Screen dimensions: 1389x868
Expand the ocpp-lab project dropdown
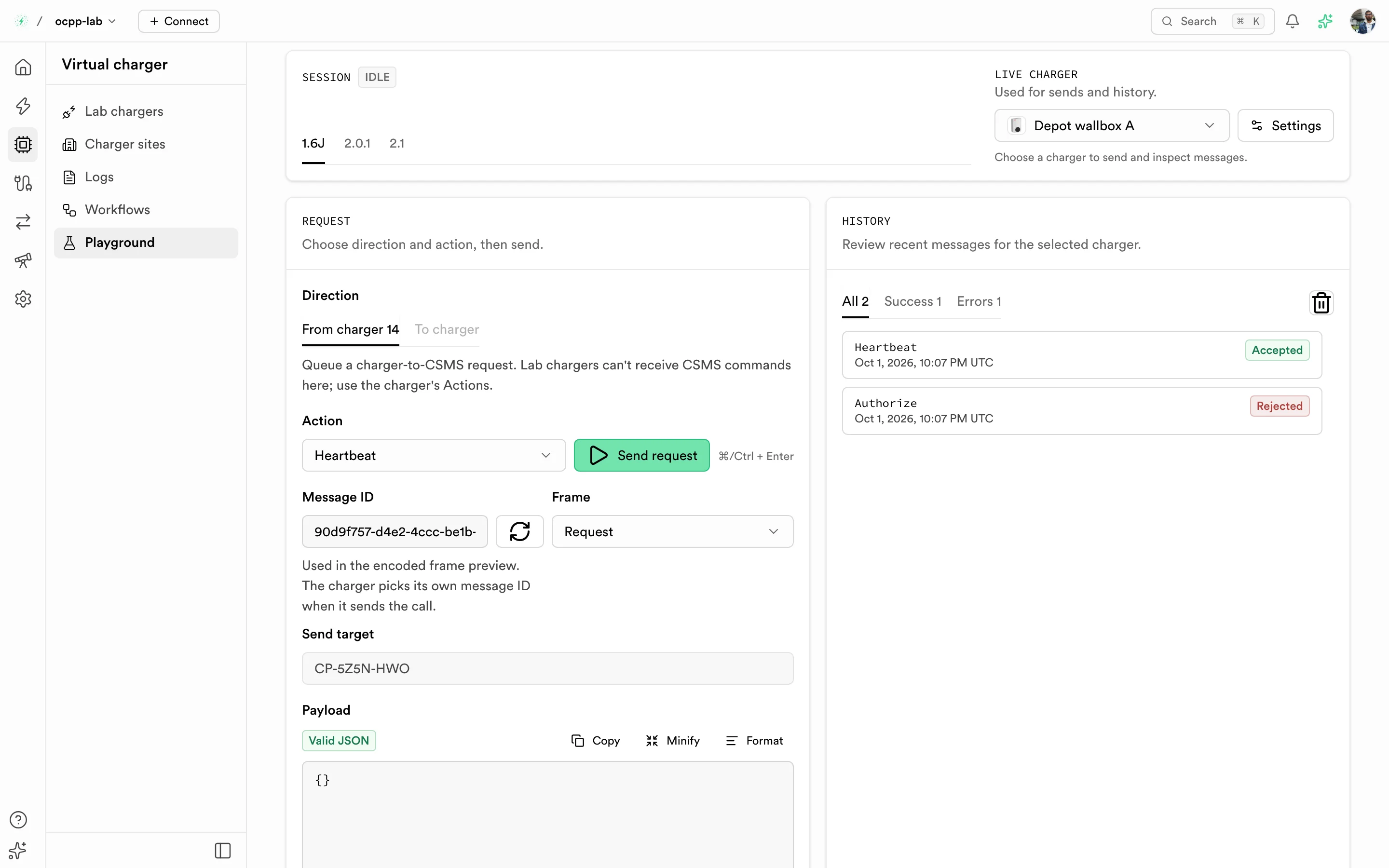pos(85,21)
